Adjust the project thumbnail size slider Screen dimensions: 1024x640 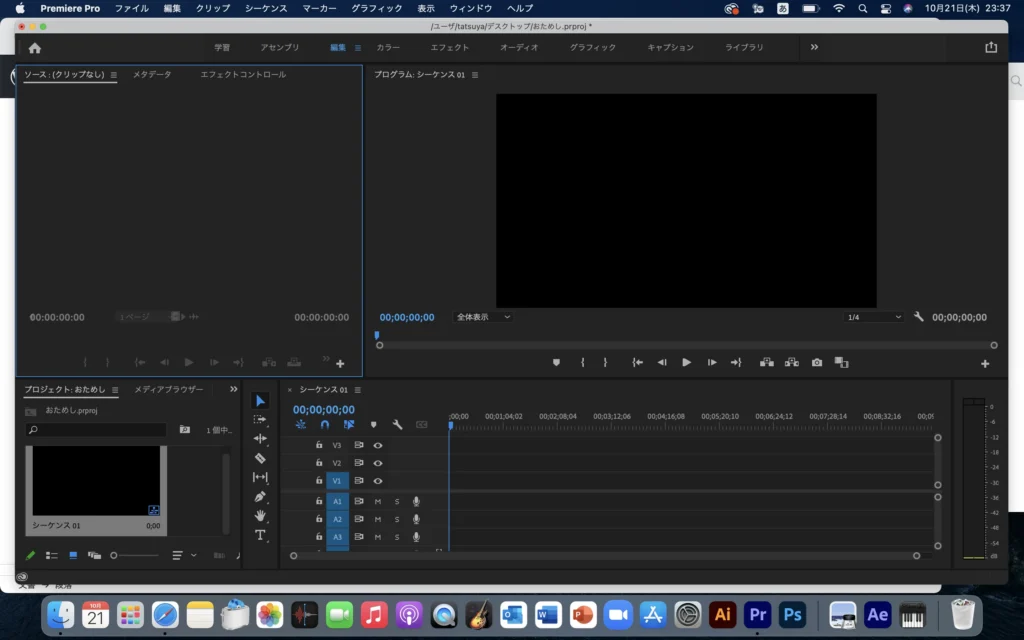(115, 555)
